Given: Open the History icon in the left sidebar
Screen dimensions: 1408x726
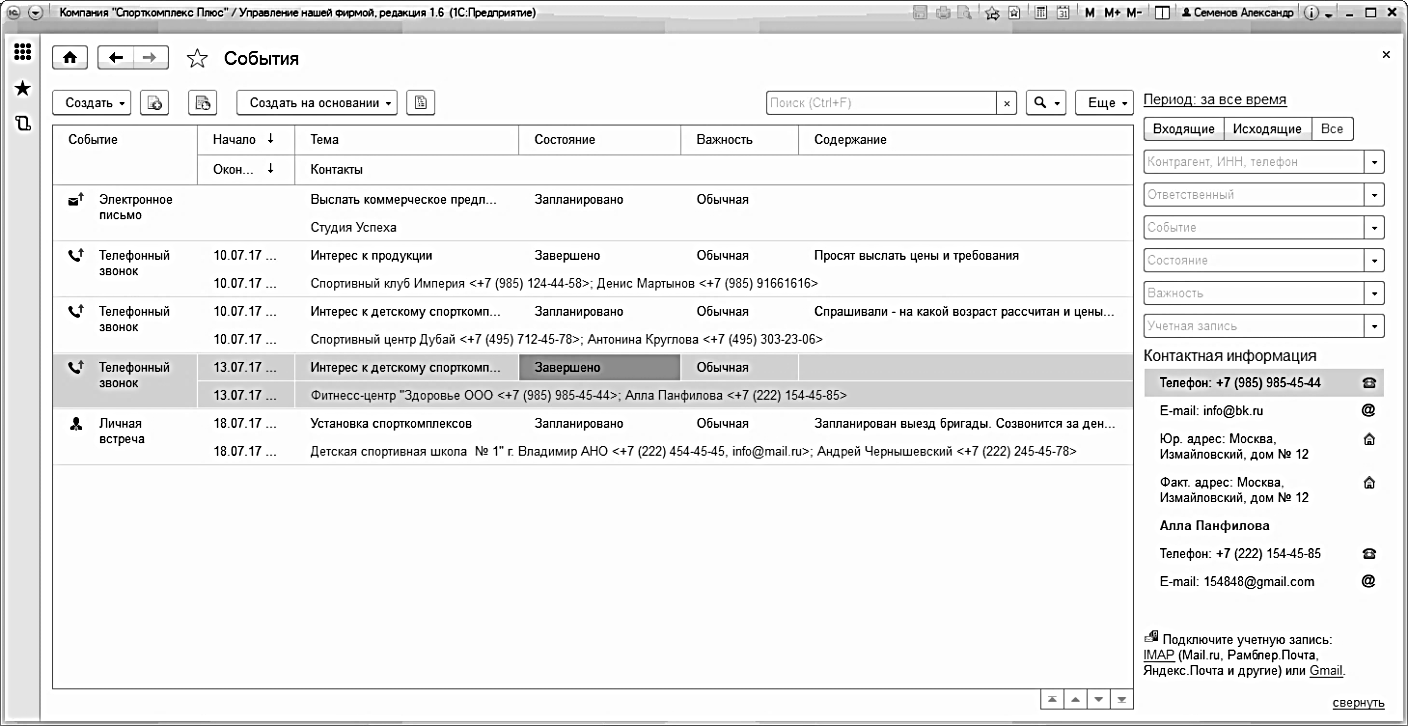Looking at the screenshot, I should click(x=22, y=123).
